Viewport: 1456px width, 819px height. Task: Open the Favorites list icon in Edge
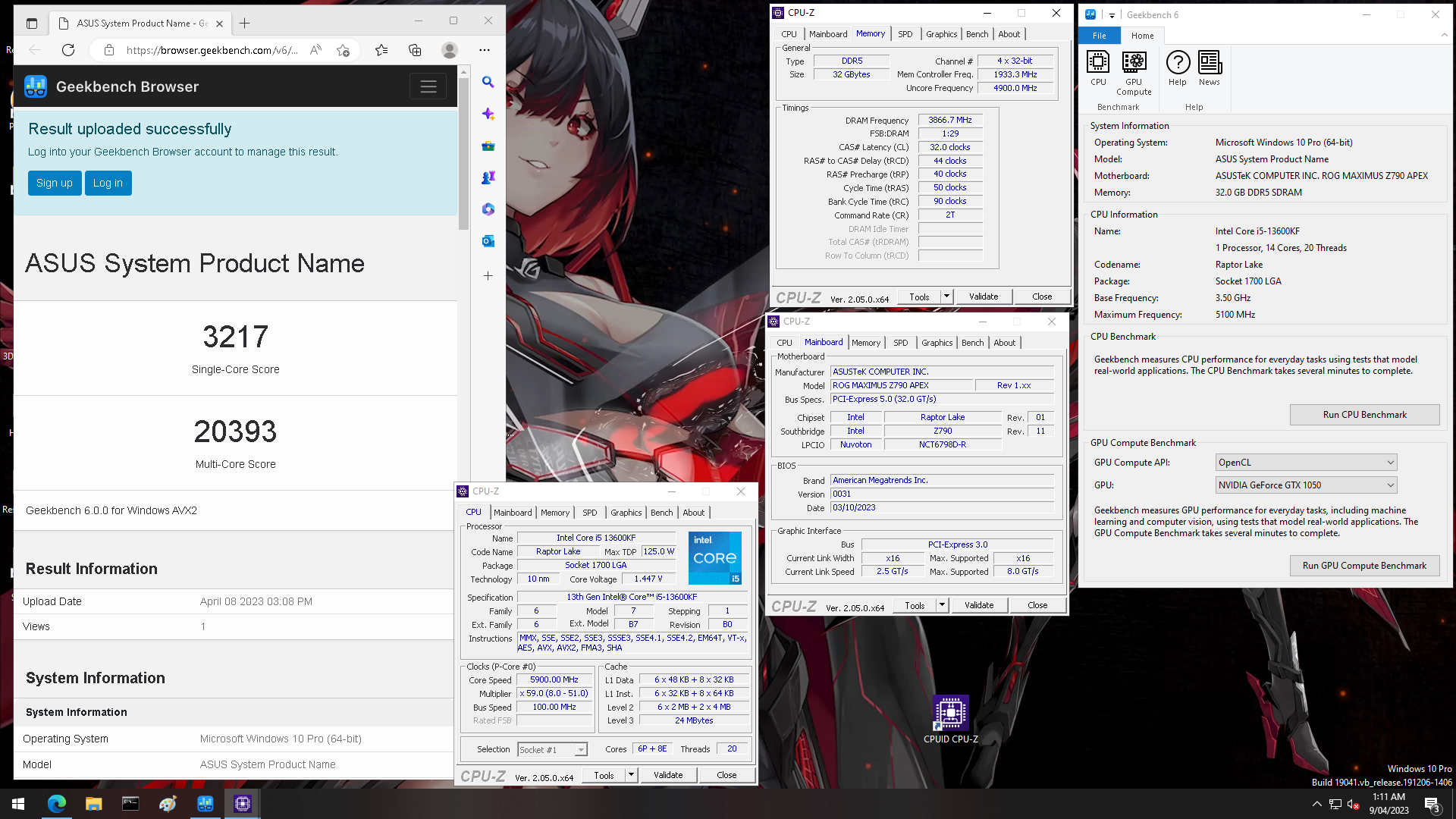click(381, 50)
